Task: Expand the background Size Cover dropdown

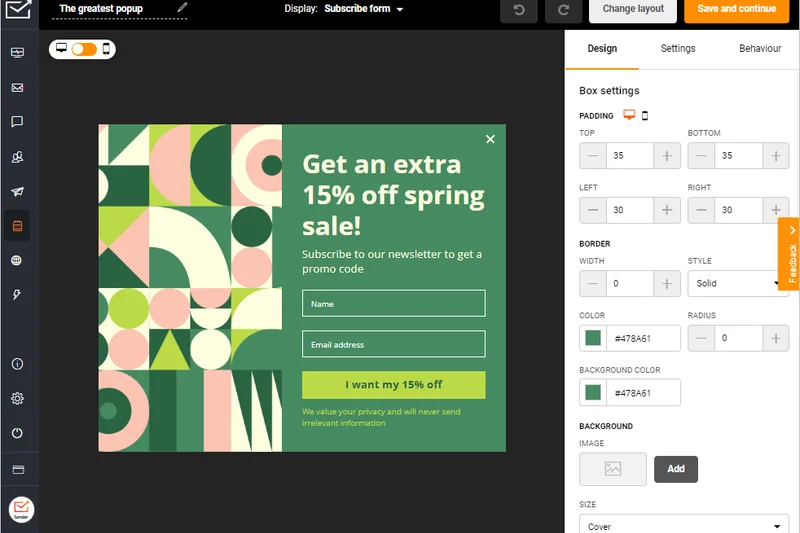Action: (x=683, y=525)
